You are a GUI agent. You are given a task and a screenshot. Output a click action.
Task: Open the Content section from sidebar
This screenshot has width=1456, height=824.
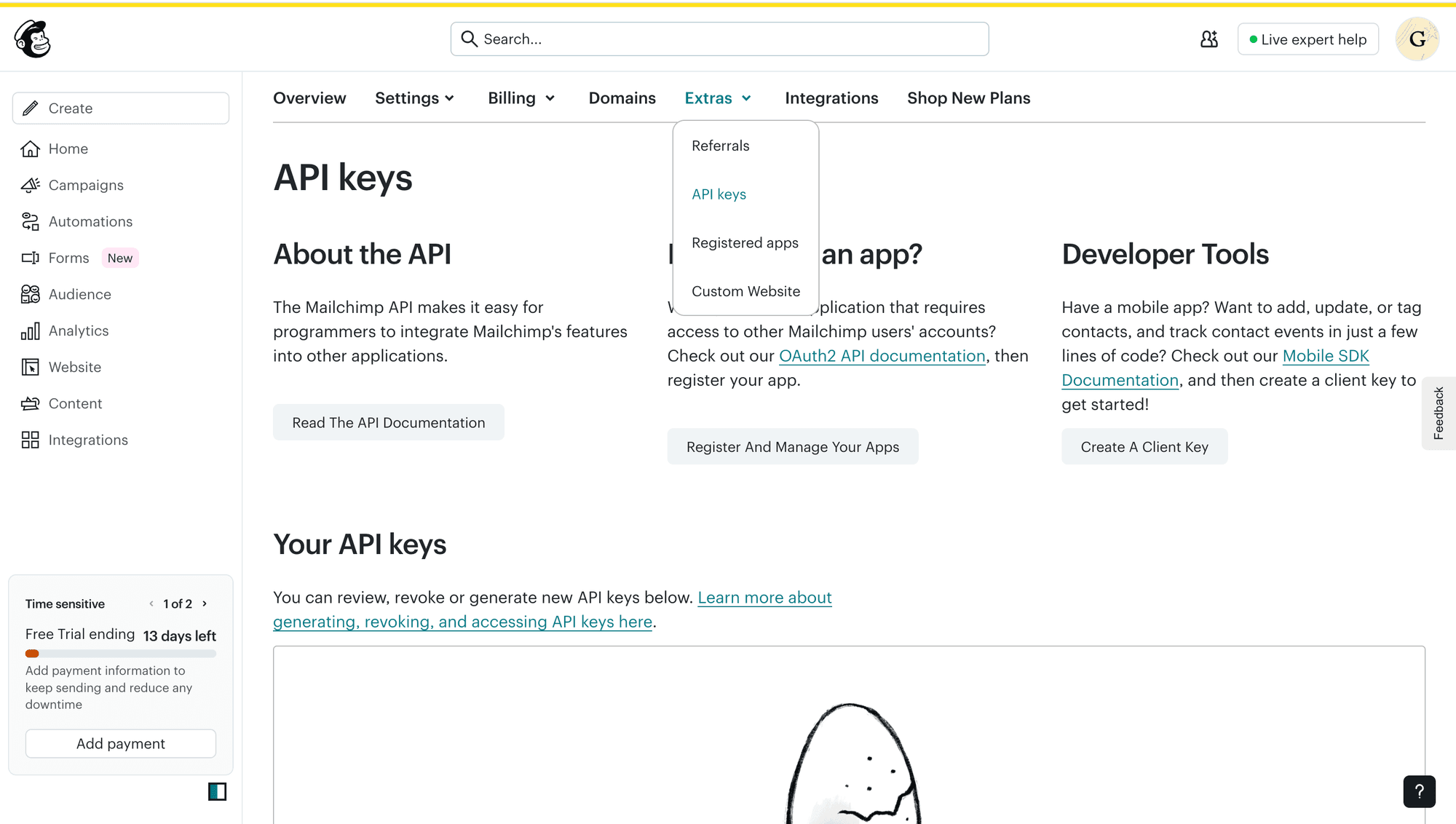pos(75,403)
